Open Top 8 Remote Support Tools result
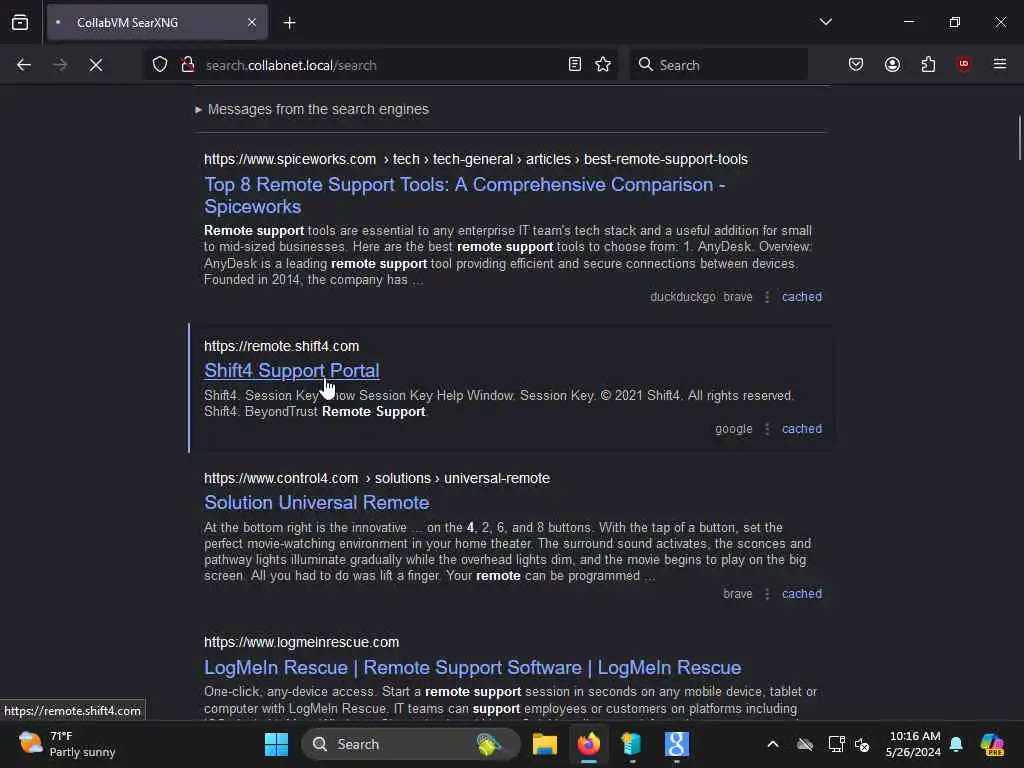The height and width of the screenshot is (768, 1024). click(x=464, y=195)
